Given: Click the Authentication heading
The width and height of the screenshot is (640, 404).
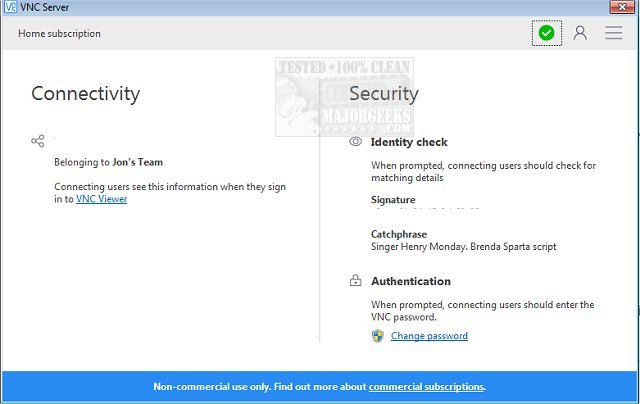Looking at the screenshot, I should click(411, 282).
